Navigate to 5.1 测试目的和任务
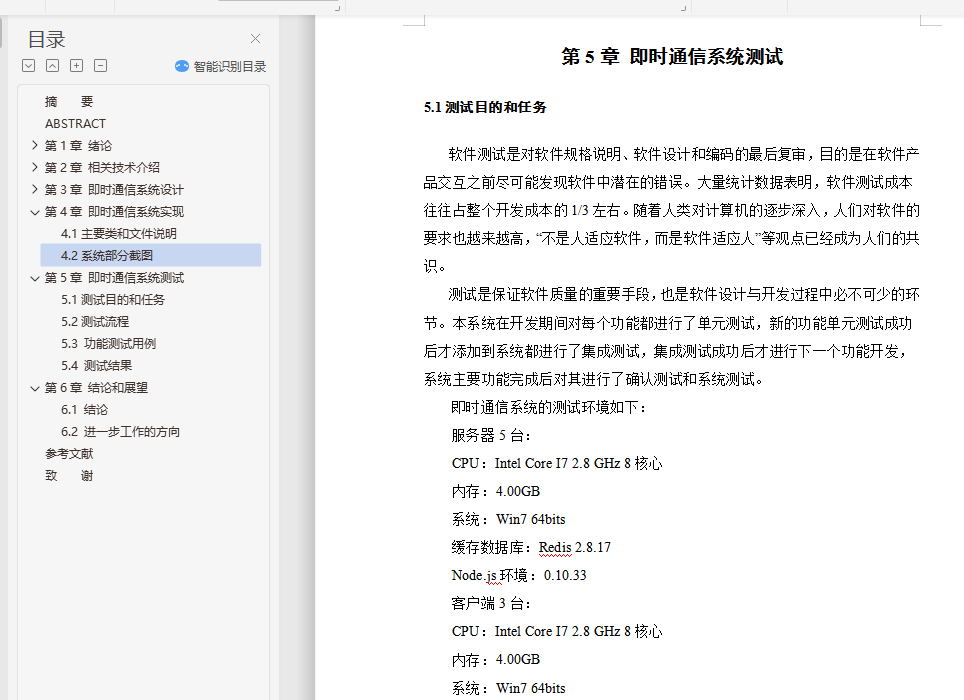Viewport: 964px width, 700px height. [113, 299]
